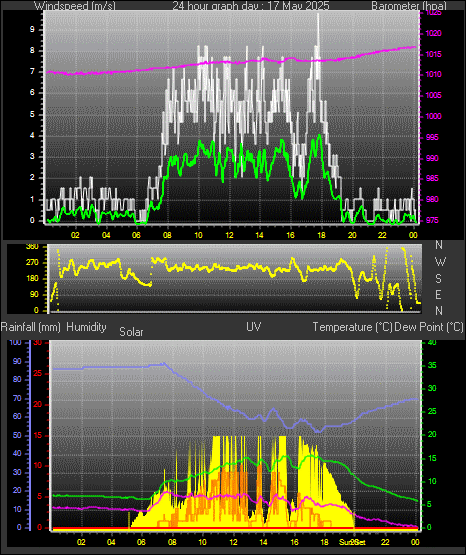Click barometer scale value 985

432,178
